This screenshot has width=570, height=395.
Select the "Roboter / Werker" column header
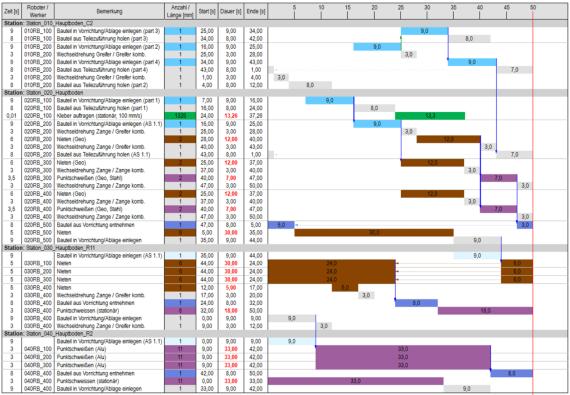click(x=38, y=11)
